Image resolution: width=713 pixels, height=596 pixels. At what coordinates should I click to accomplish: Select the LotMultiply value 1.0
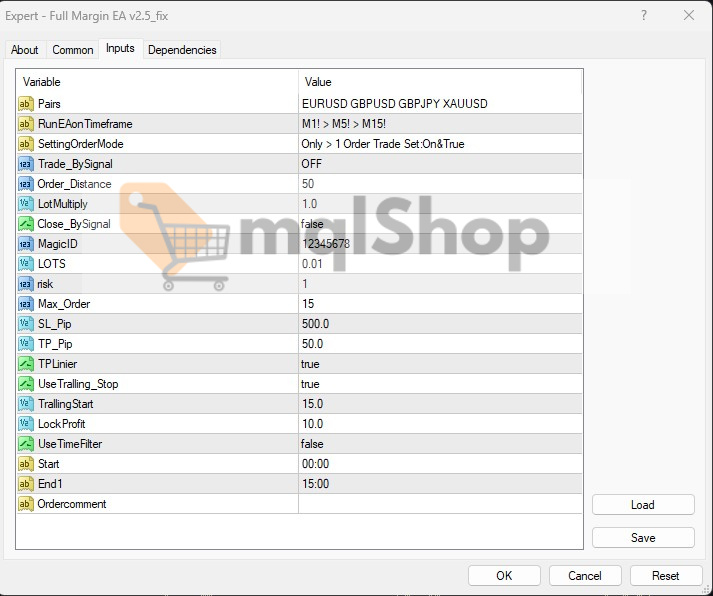[440, 204]
